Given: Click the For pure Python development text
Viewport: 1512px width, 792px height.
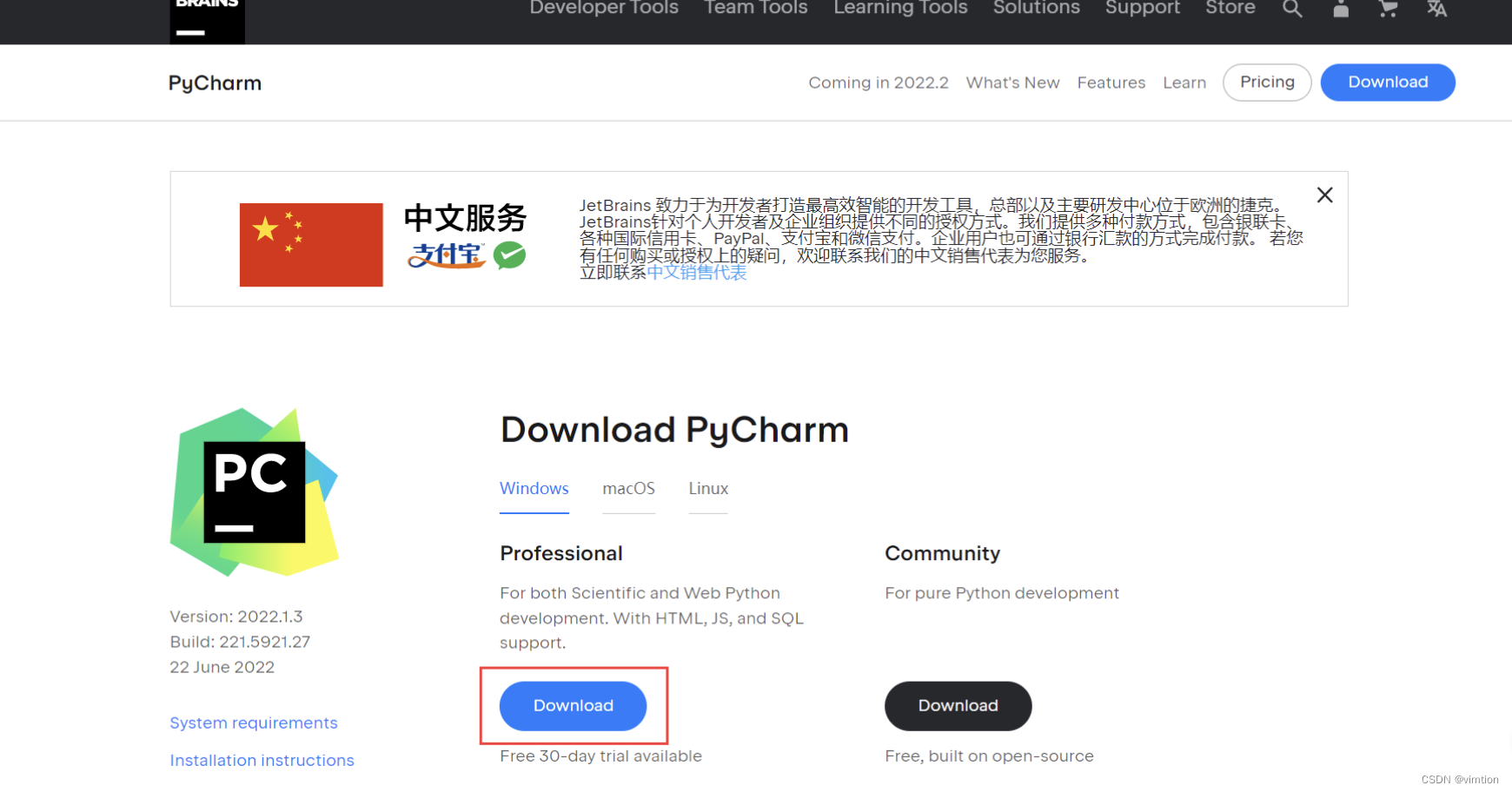Looking at the screenshot, I should [x=1002, y=593].
